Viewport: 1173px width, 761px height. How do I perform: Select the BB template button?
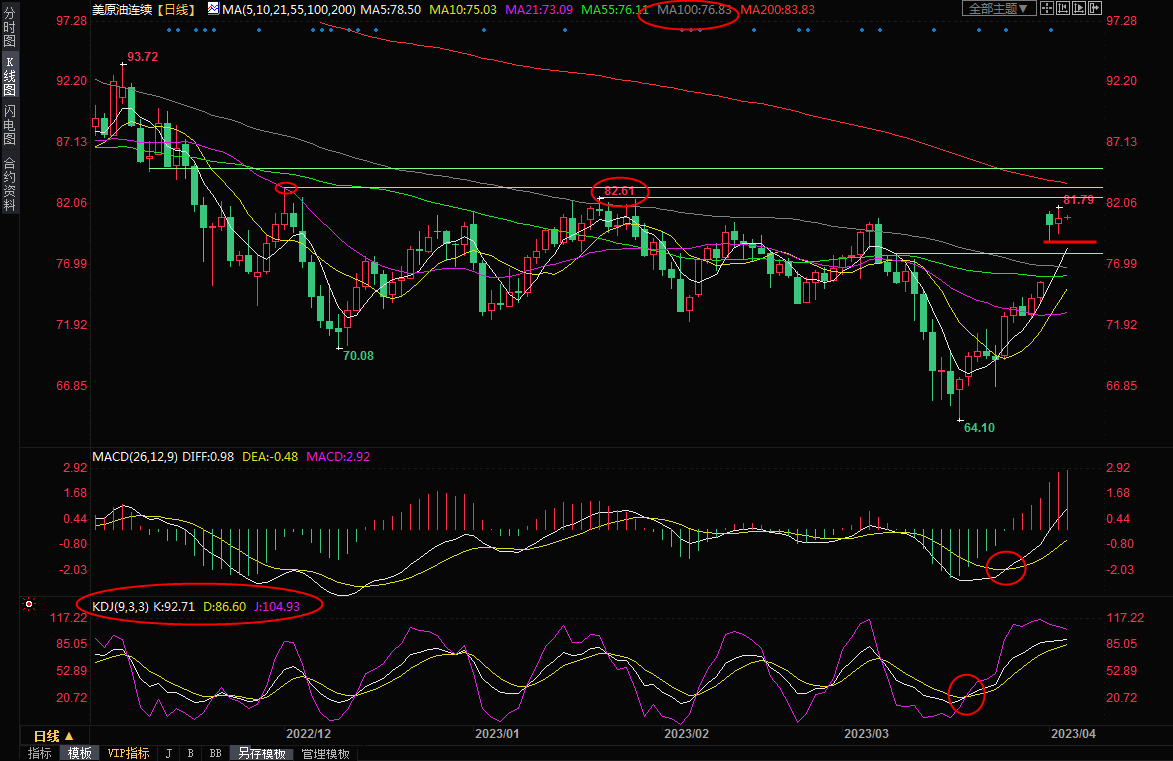pos(215,753)
